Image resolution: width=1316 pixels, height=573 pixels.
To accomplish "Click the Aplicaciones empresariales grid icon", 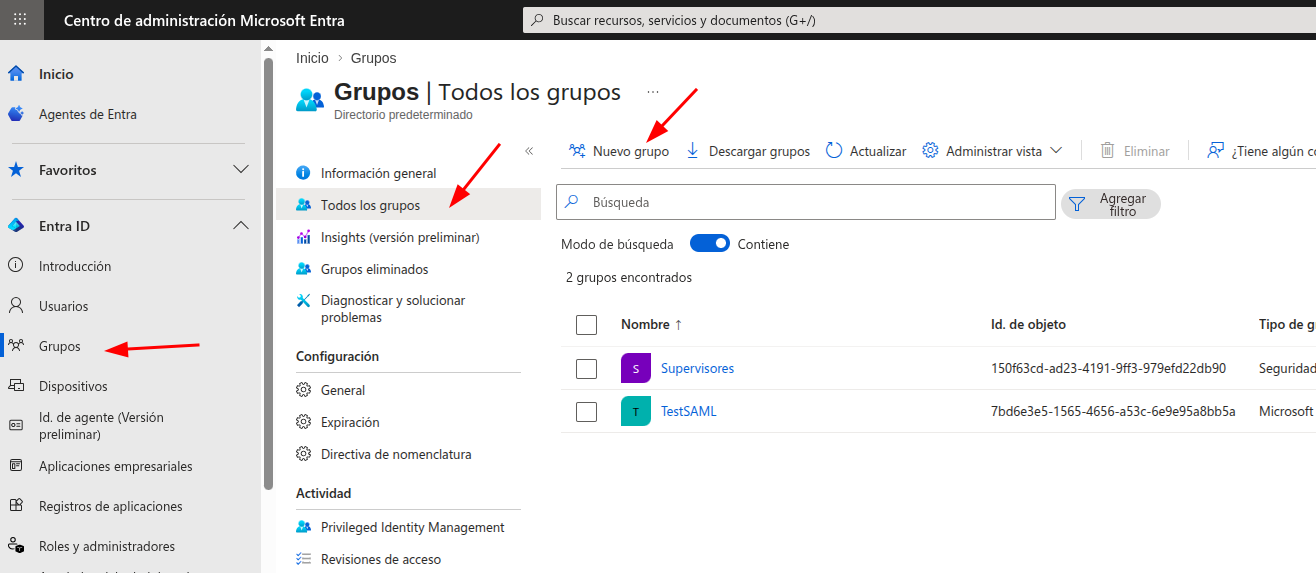I will [x=16, y=466].
